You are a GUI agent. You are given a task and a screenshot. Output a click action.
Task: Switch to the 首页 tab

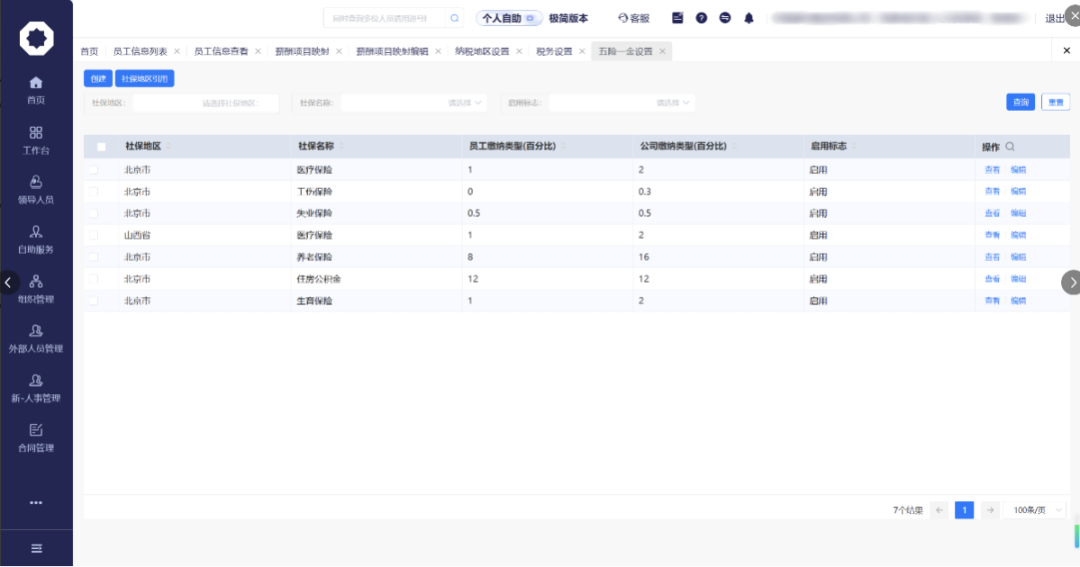tap(89, 51)
